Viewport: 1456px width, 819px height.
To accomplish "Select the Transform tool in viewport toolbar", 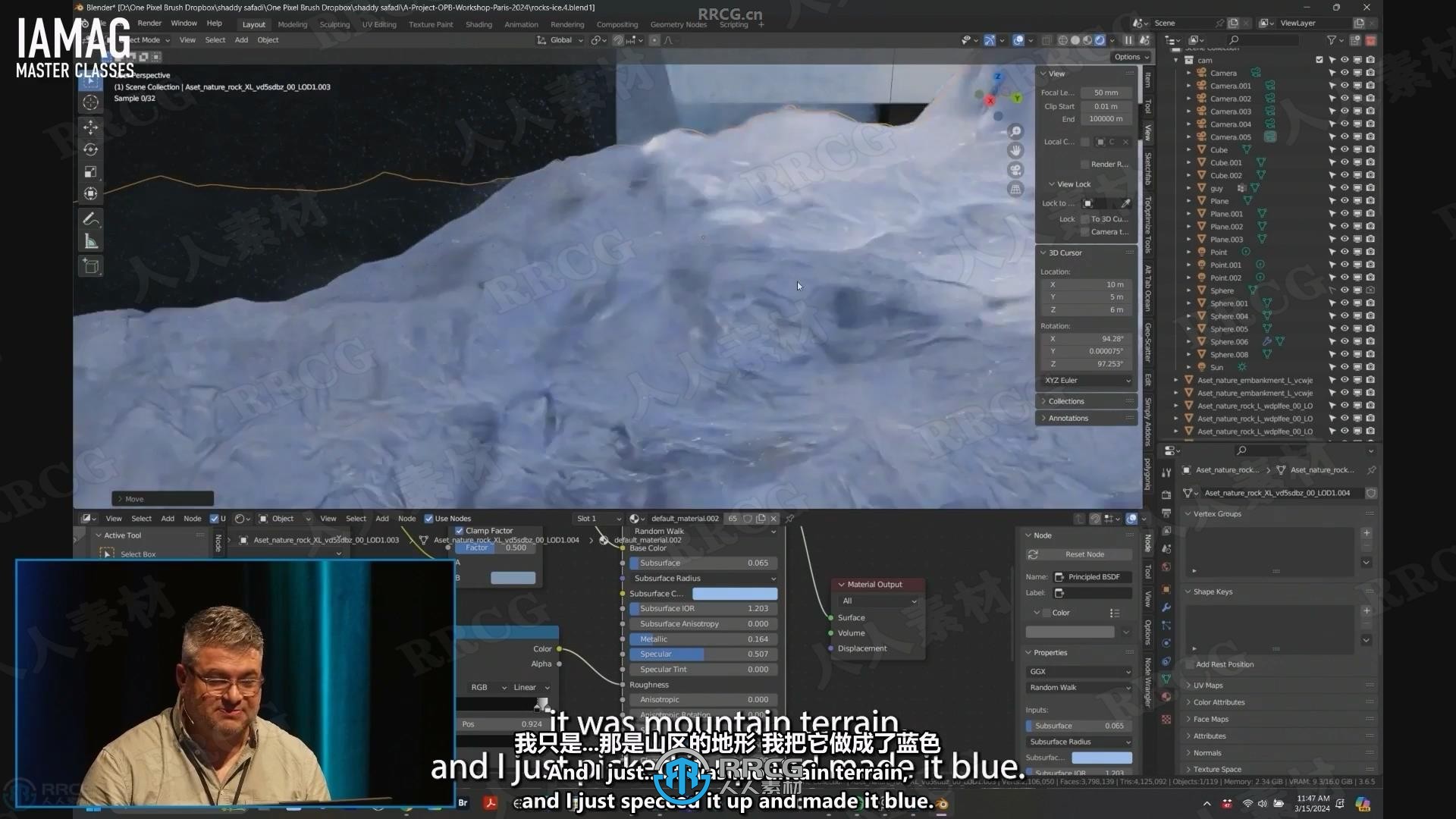I will click(91, 193).
